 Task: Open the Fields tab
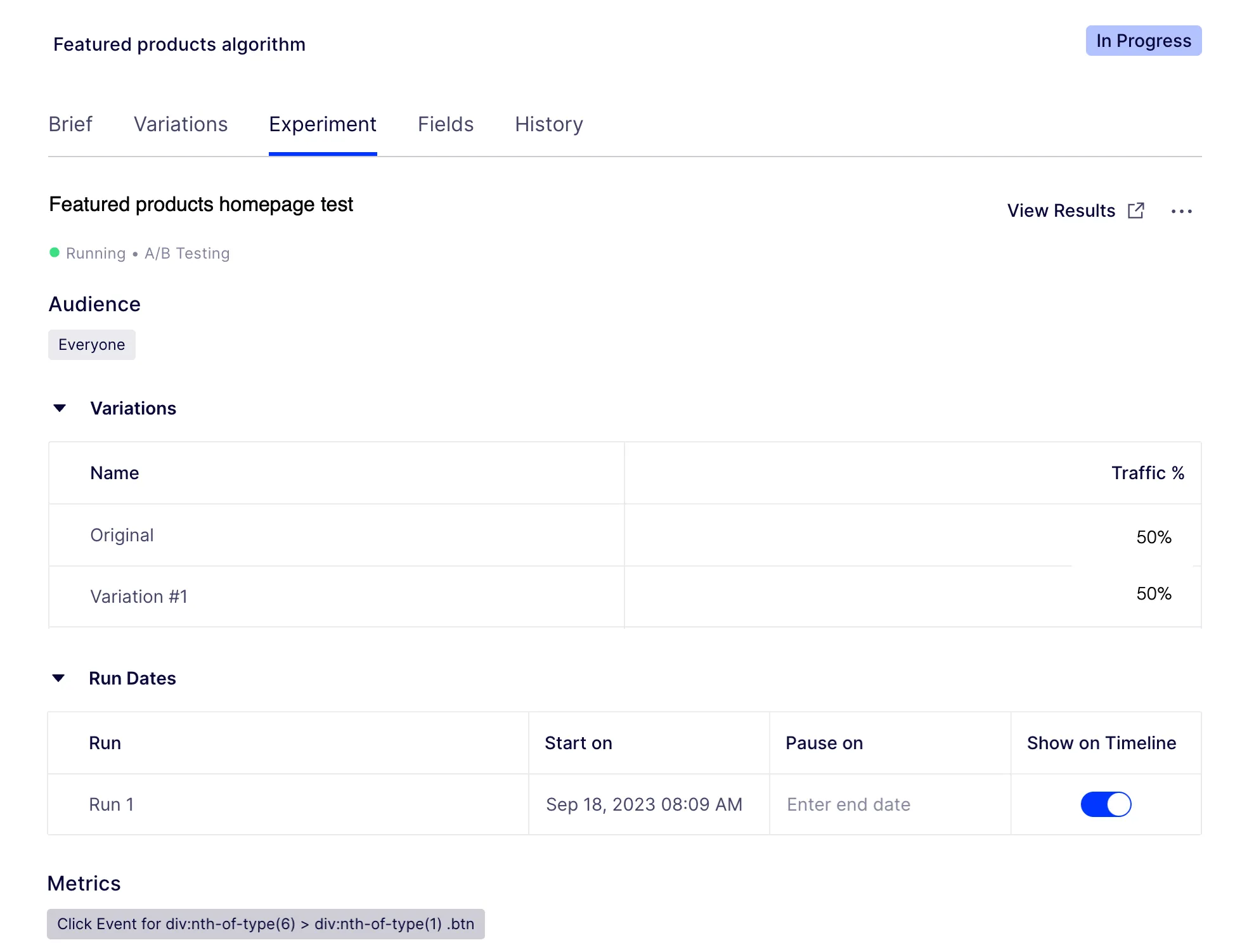446,124
